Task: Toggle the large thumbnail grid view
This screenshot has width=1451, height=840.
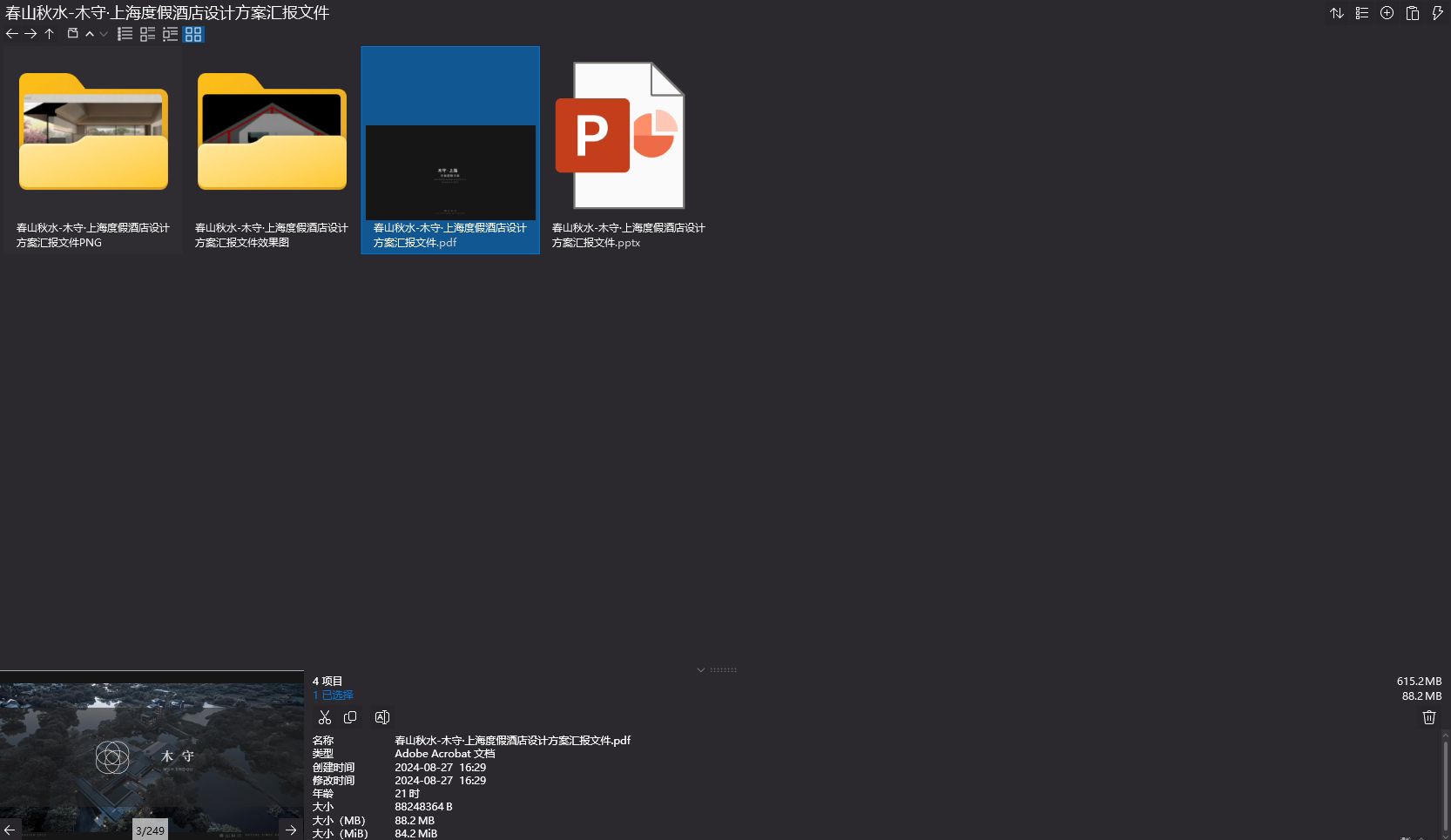Action: [193, 34]
